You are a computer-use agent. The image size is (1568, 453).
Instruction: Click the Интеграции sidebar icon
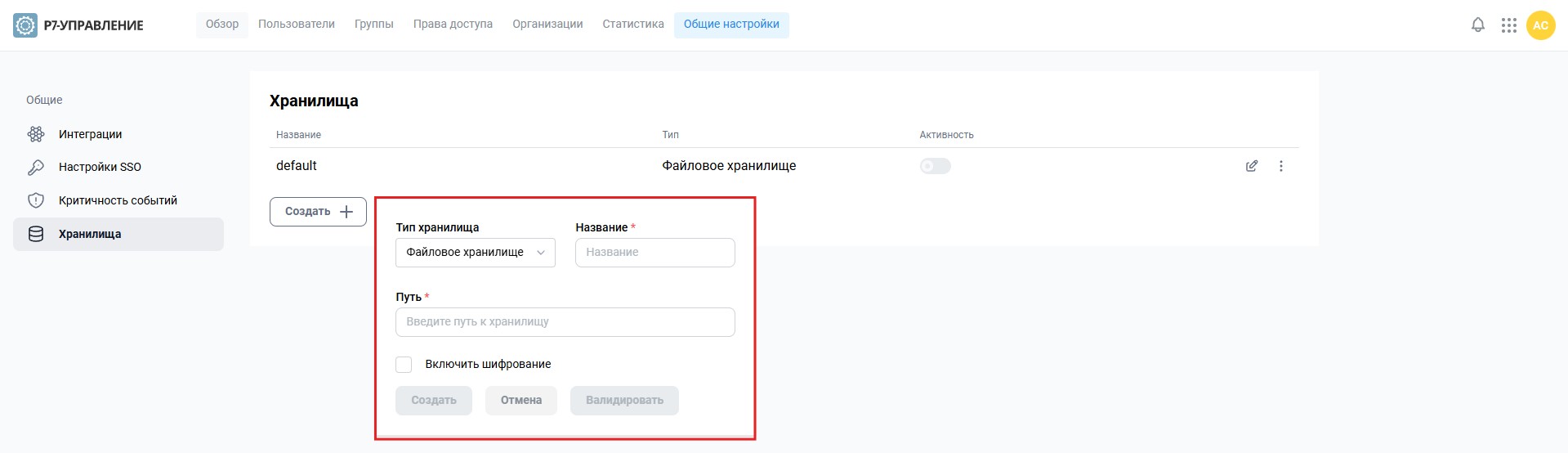tap(36, 134)
